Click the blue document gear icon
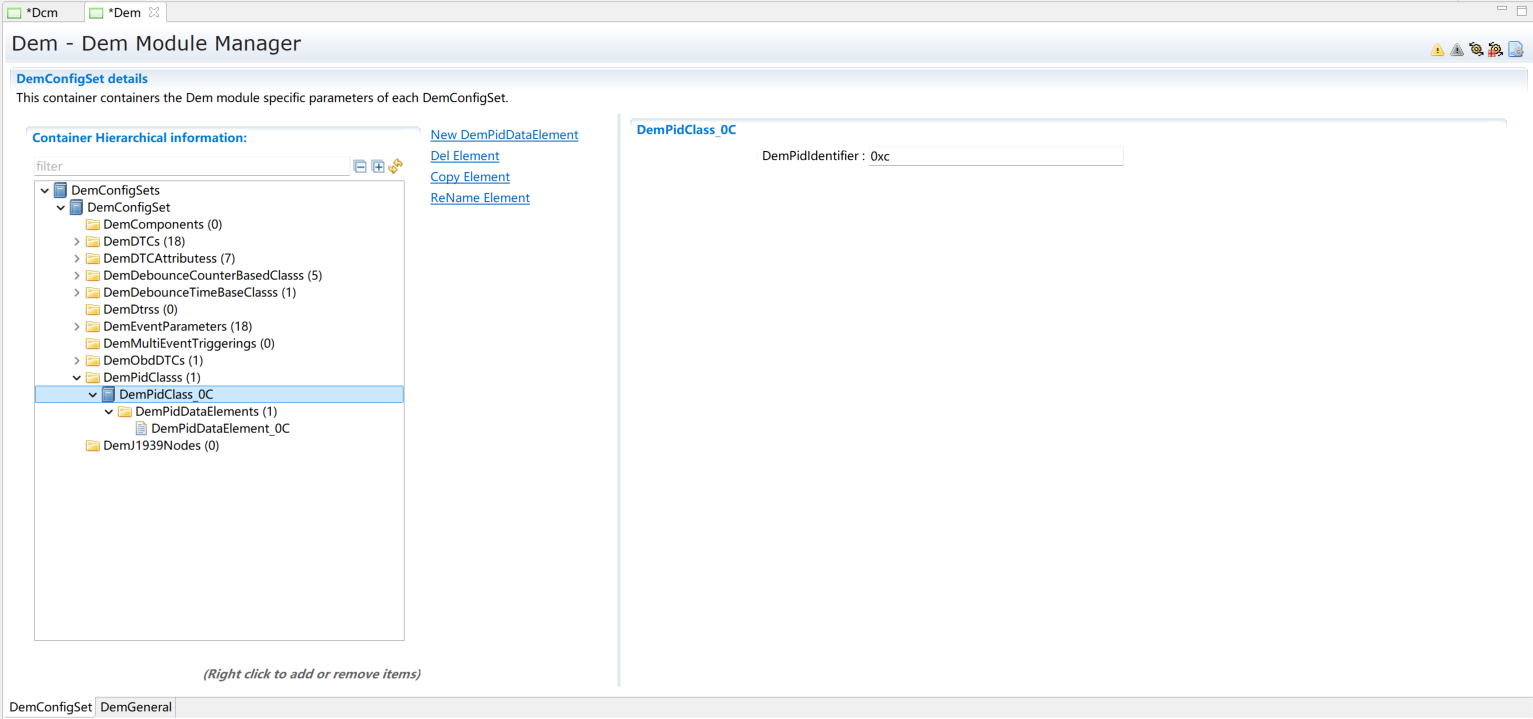 tap(1515, 50)
